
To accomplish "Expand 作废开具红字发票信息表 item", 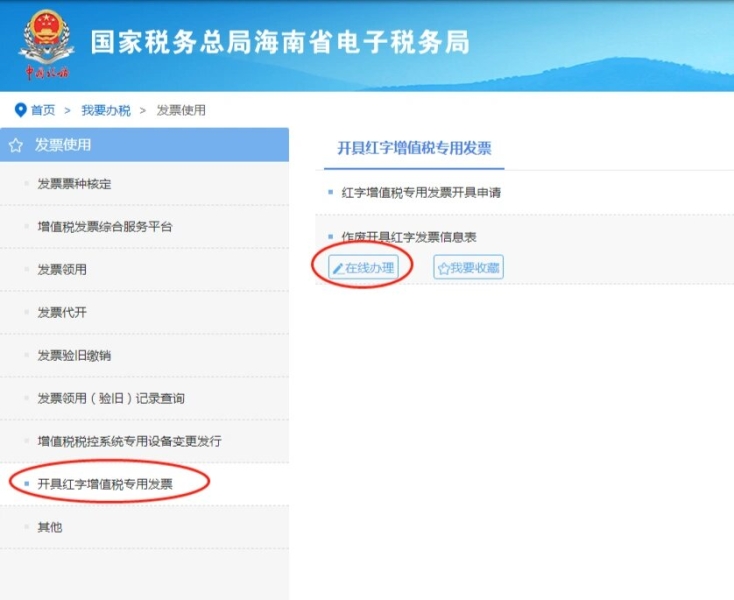I will tap(408, 237).
